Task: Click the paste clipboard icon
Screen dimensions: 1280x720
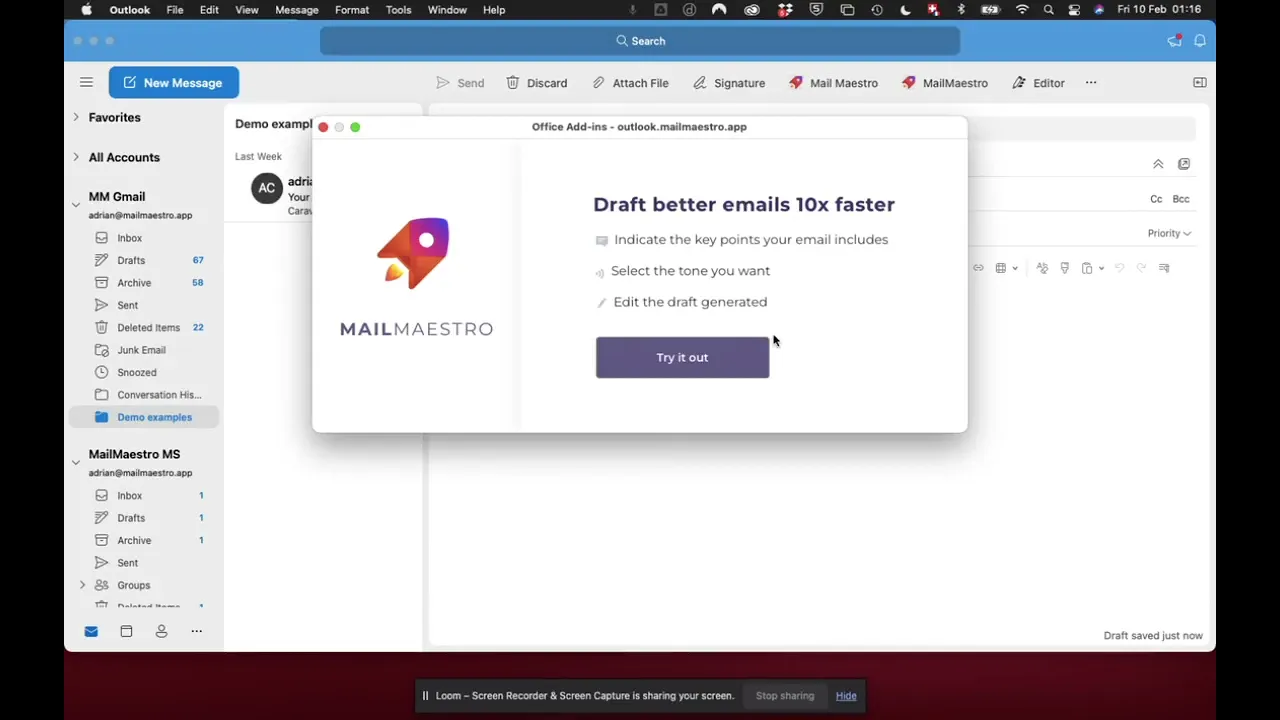Action: [1086, 268]
